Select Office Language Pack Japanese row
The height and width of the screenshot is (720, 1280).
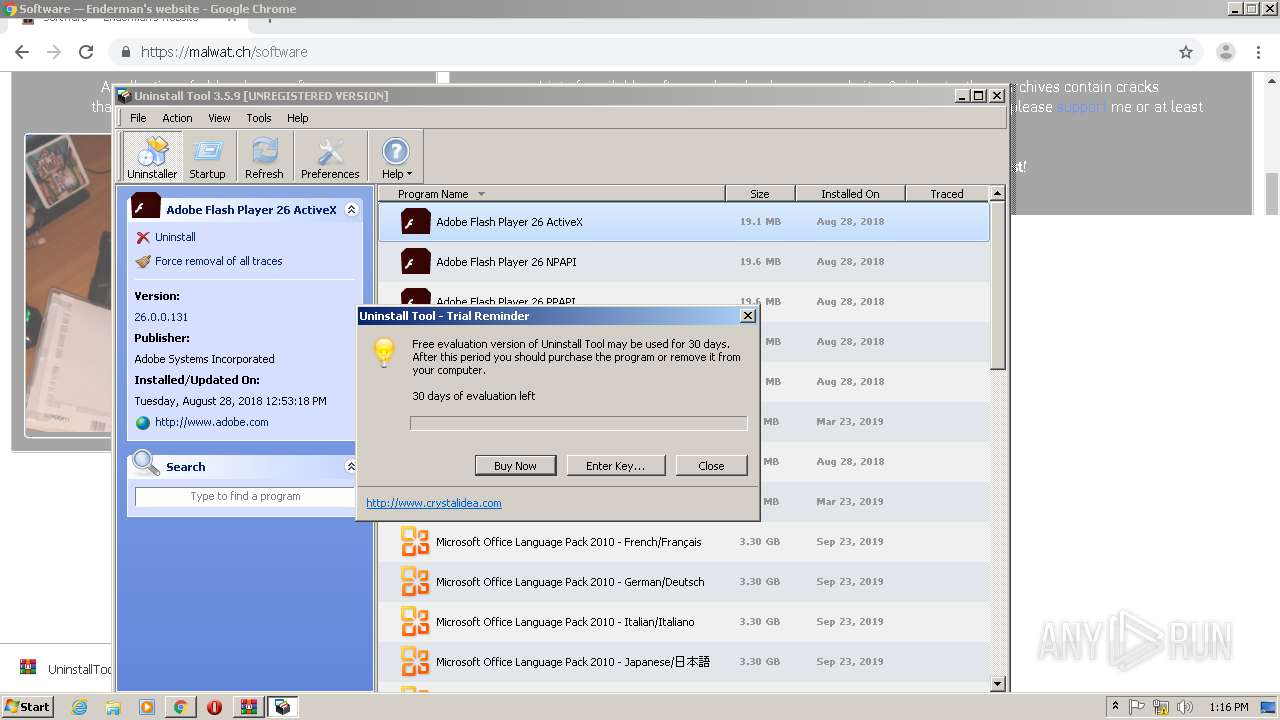pos(684,662)
